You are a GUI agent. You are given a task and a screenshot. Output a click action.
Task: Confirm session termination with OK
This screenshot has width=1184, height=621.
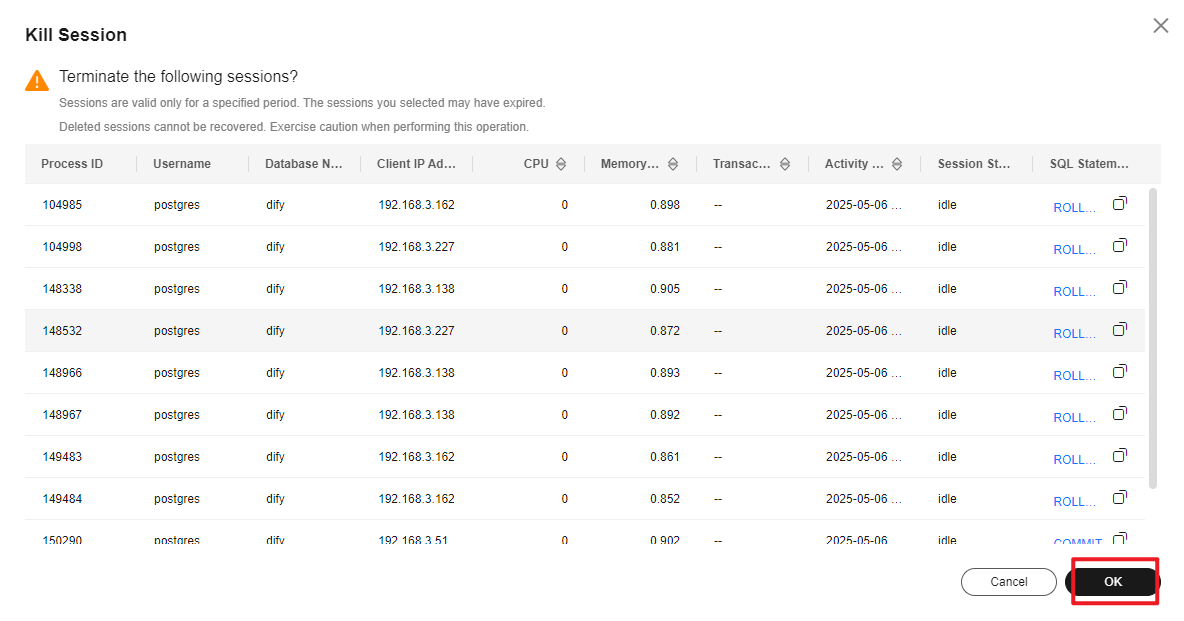1113,582
